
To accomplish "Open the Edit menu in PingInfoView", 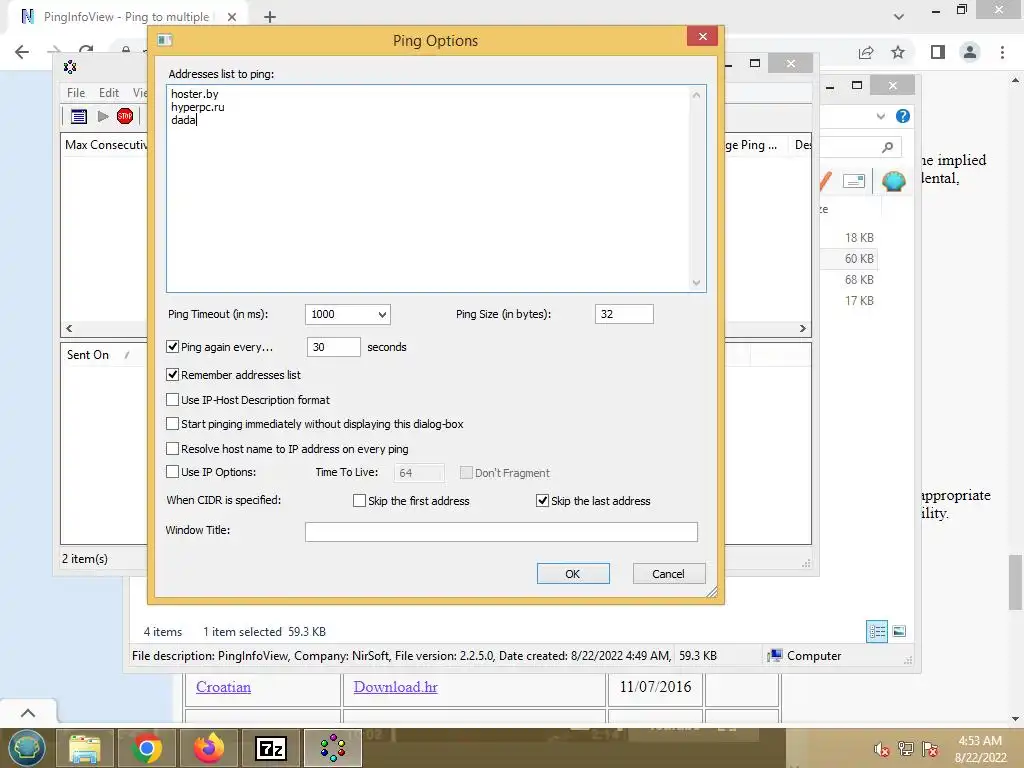I will [x=108, y=93].
